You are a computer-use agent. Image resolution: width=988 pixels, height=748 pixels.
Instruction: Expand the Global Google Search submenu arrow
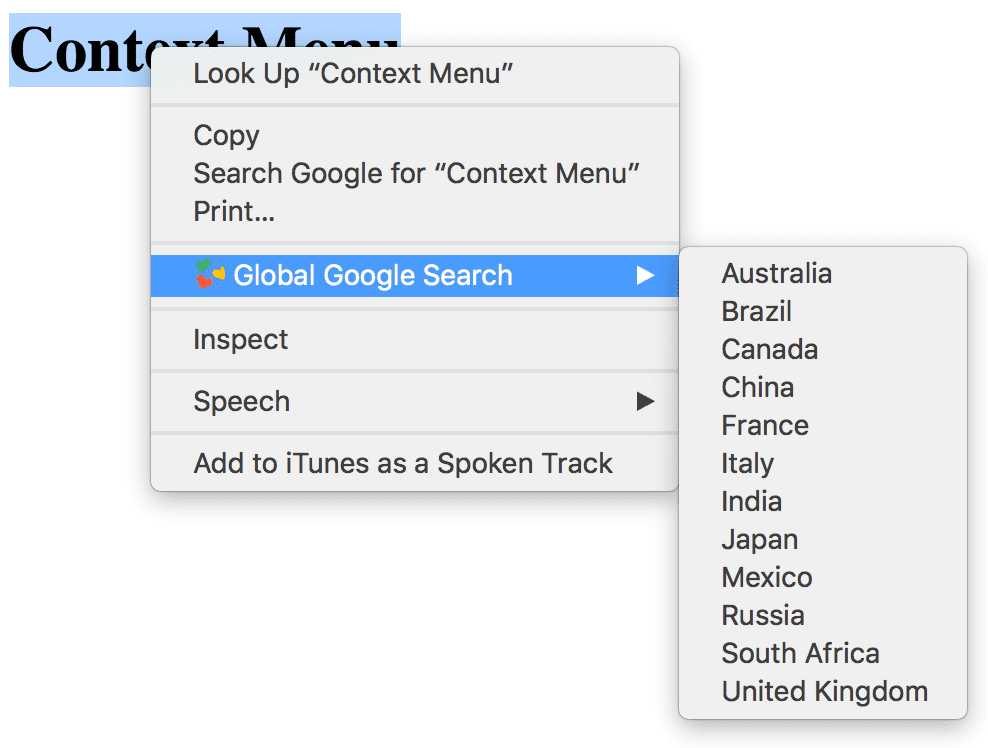click(x=645, y=275)
